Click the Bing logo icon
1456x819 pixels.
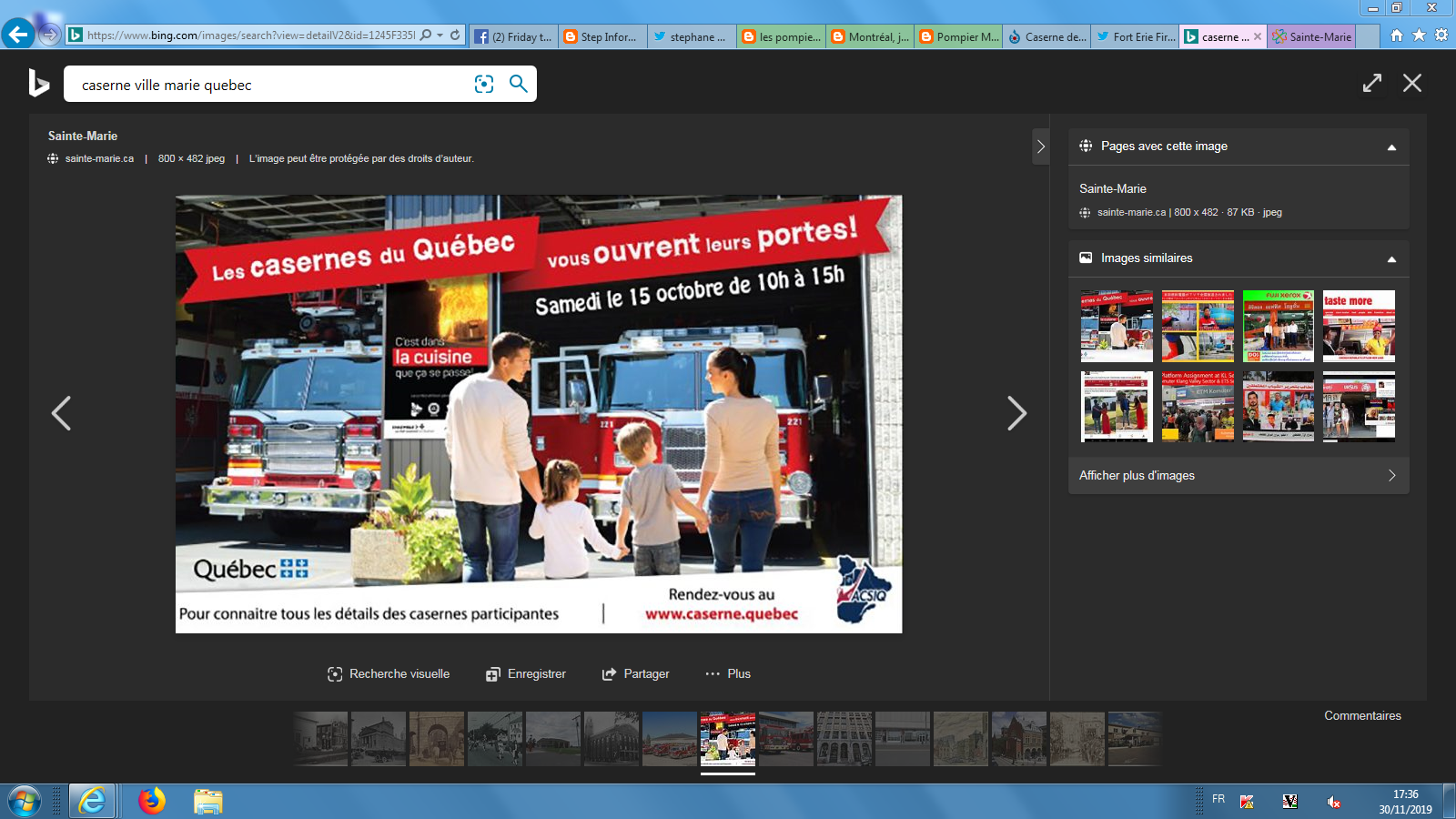click(x=38, y=83)
